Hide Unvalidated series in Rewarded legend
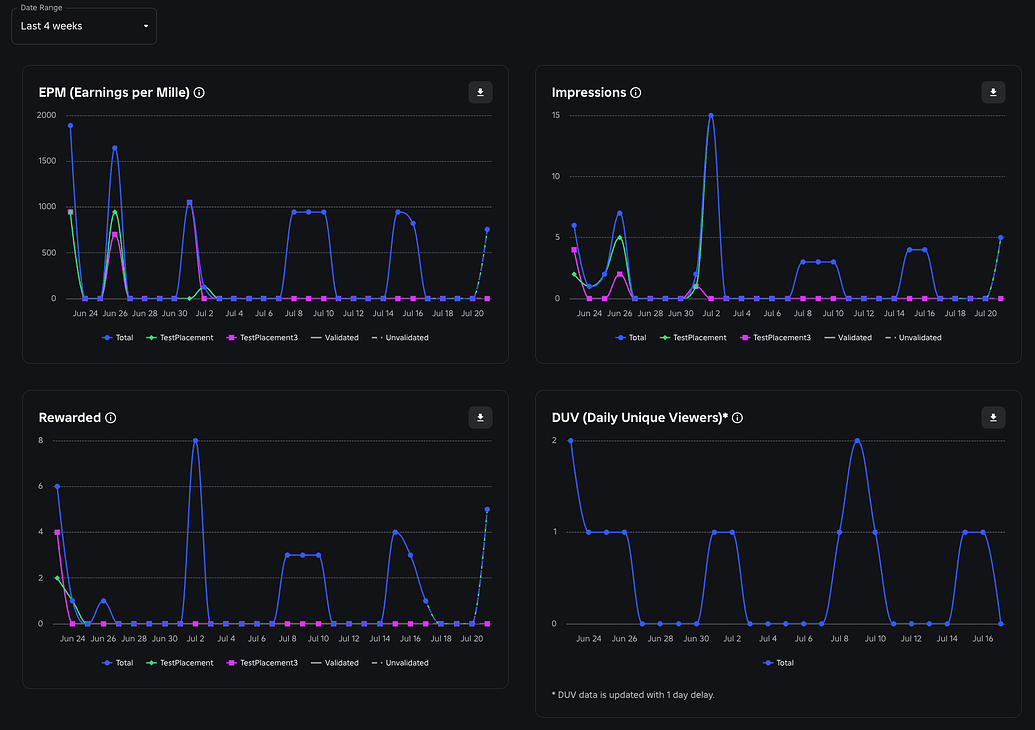 pyautogui.click(x=400, y=663)
